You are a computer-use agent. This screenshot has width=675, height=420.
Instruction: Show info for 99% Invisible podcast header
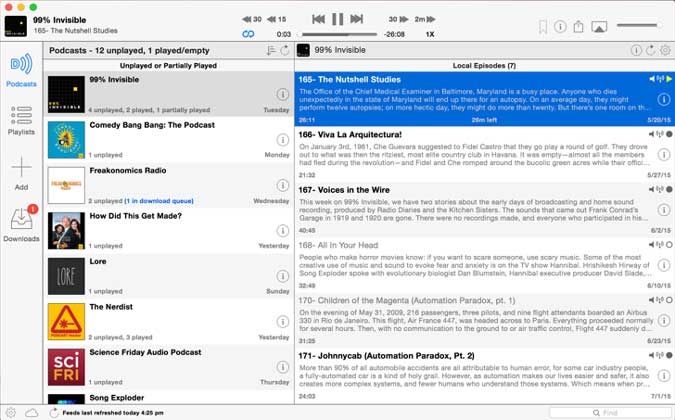(x=636, y=50)
